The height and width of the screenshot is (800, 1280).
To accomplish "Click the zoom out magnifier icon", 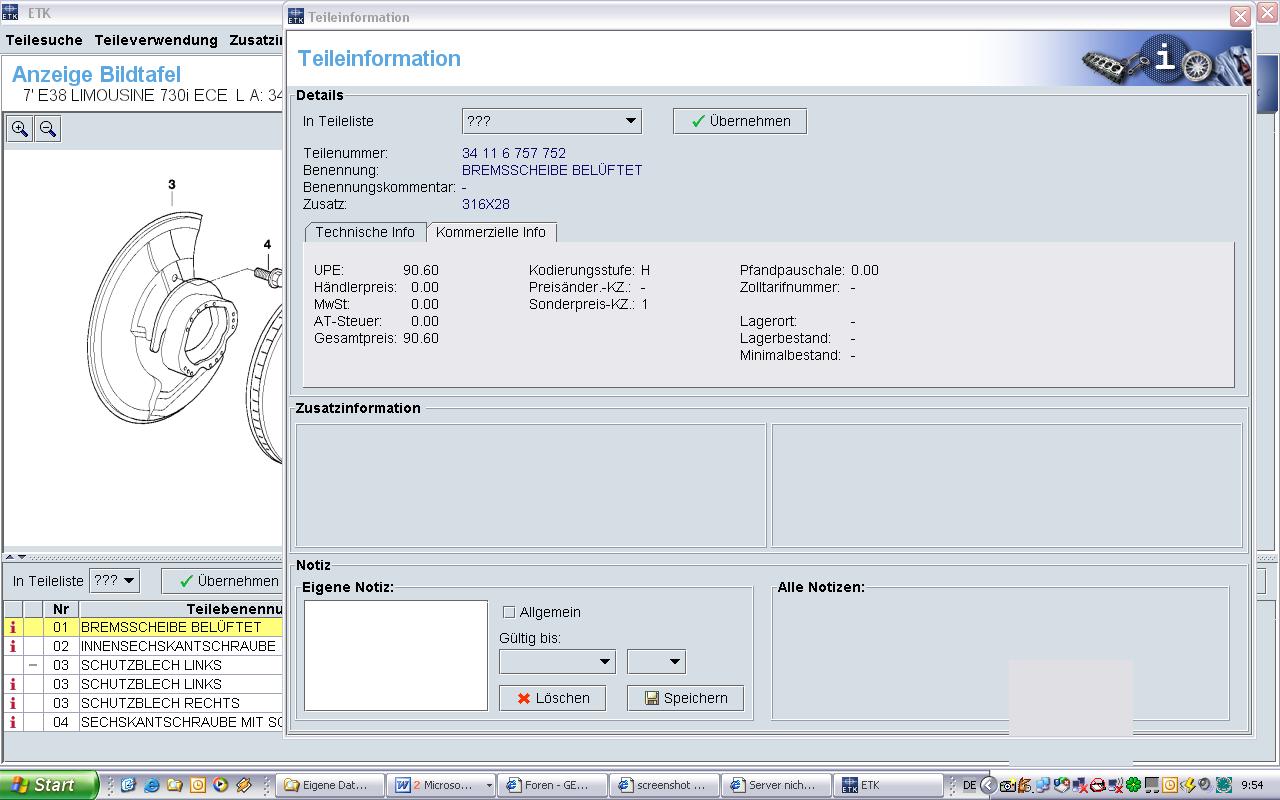I will (x=48, y=129).
